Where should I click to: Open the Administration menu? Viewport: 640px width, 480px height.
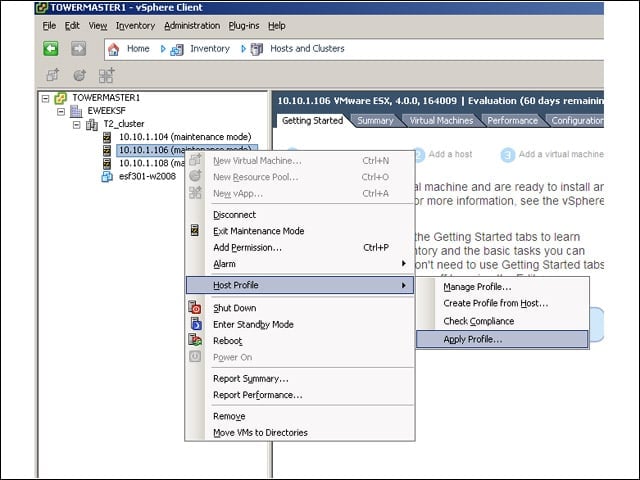coord(192,26)
